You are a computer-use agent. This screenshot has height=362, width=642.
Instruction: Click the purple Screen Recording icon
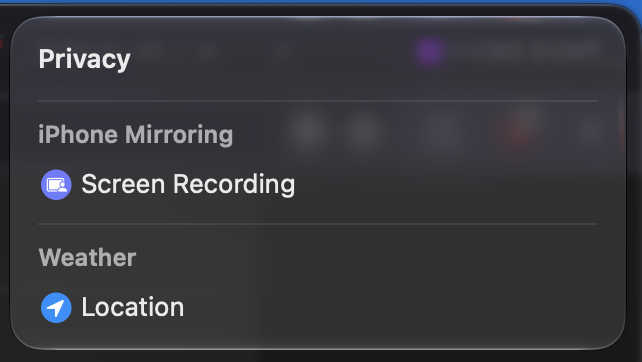tap(56, 185)
